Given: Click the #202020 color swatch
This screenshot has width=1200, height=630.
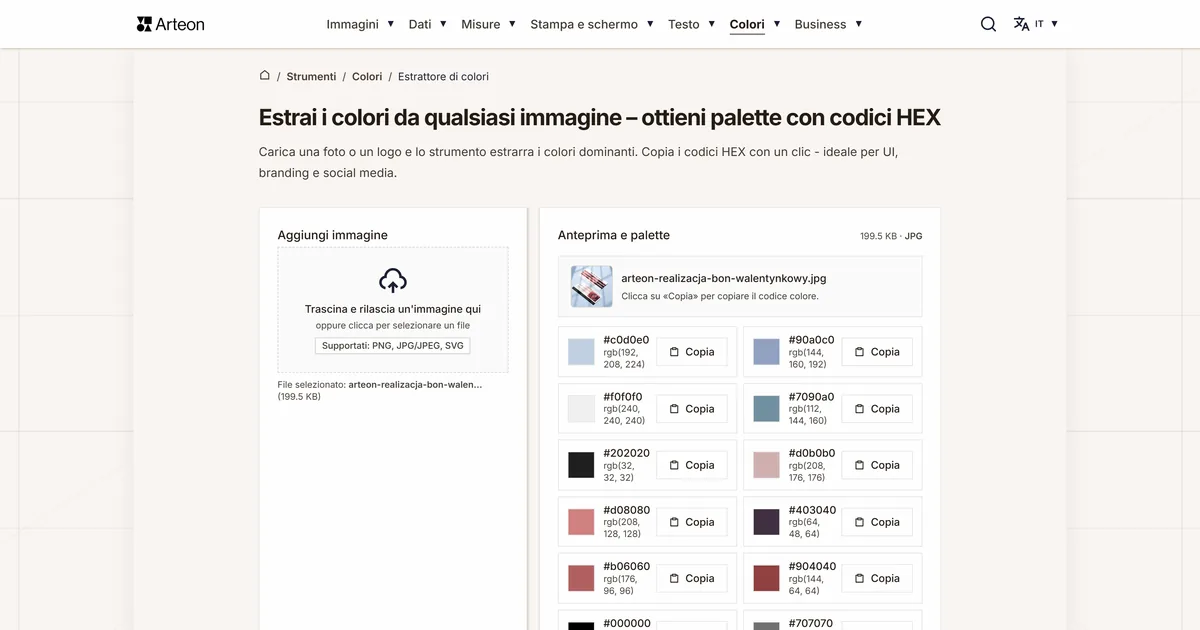Looking at the screenshot, I should coord(581,465).
